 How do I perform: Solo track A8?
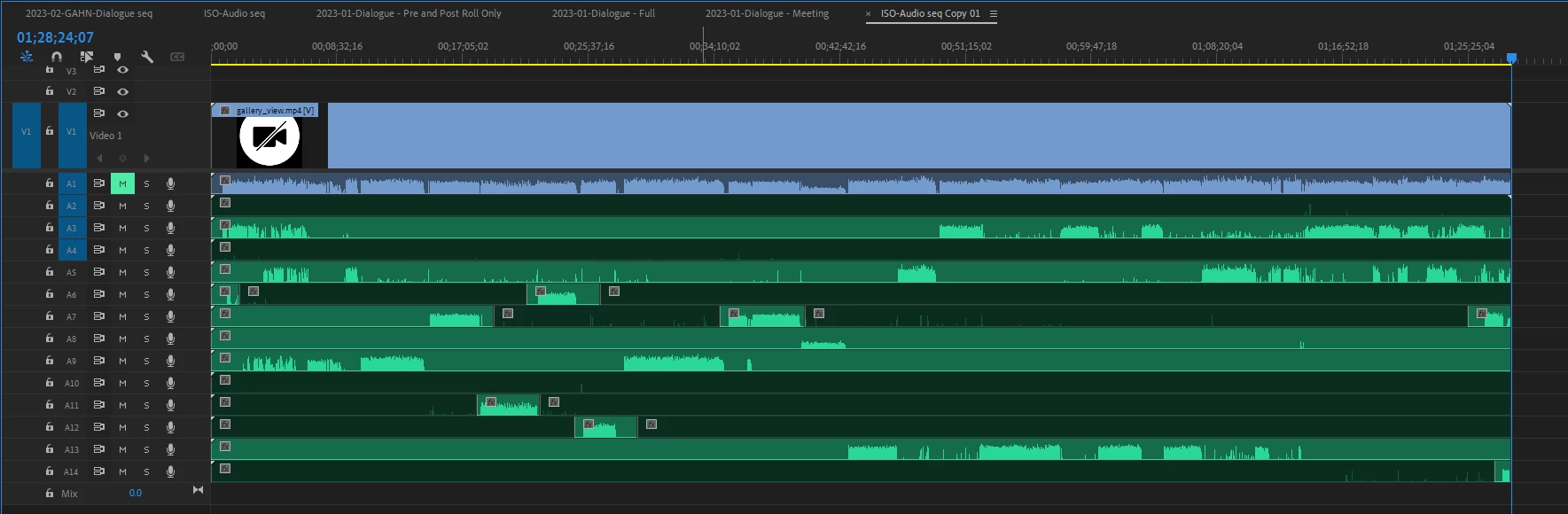tap(146, 339)
